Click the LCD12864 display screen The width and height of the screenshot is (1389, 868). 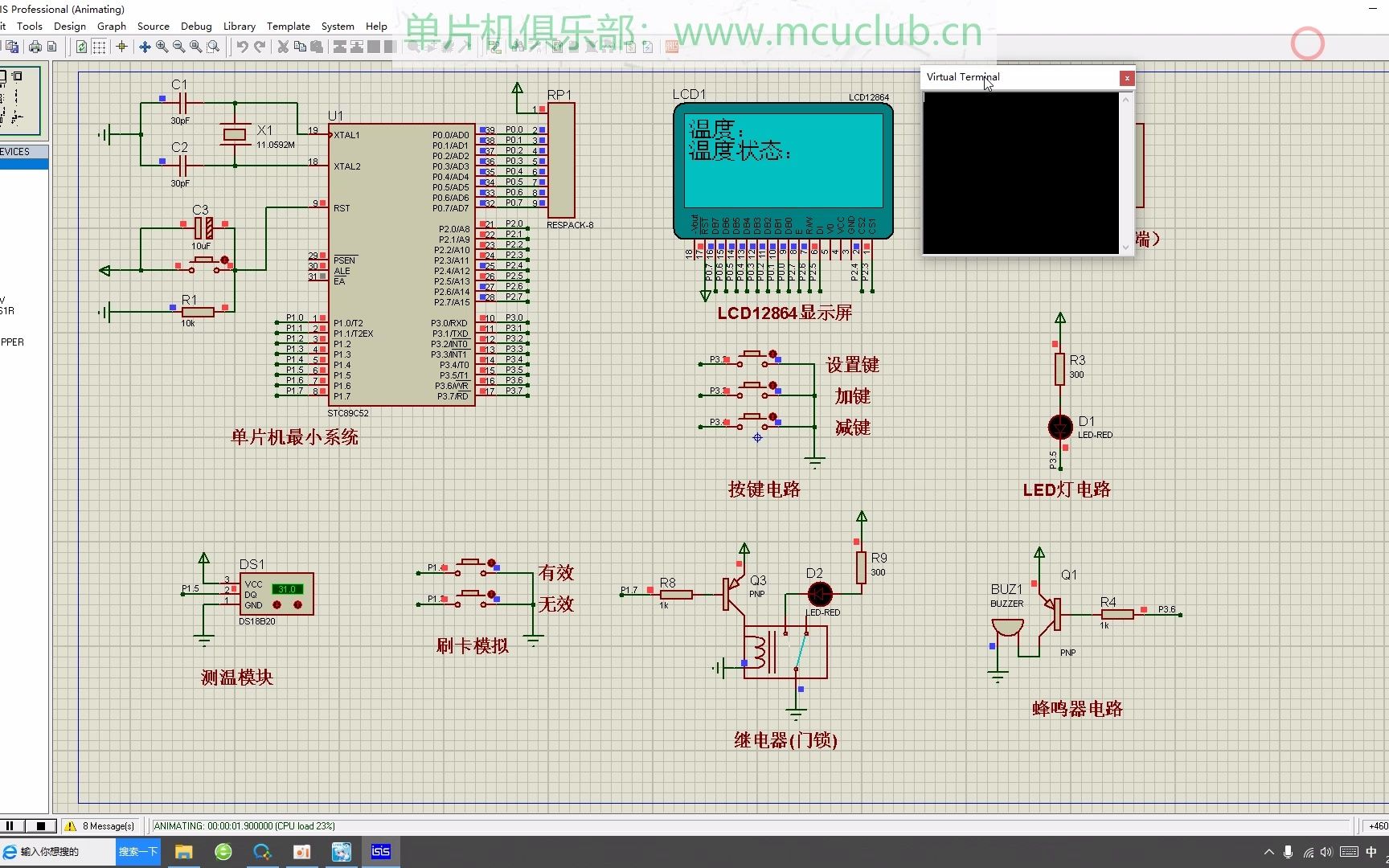[x=783, y=161]
